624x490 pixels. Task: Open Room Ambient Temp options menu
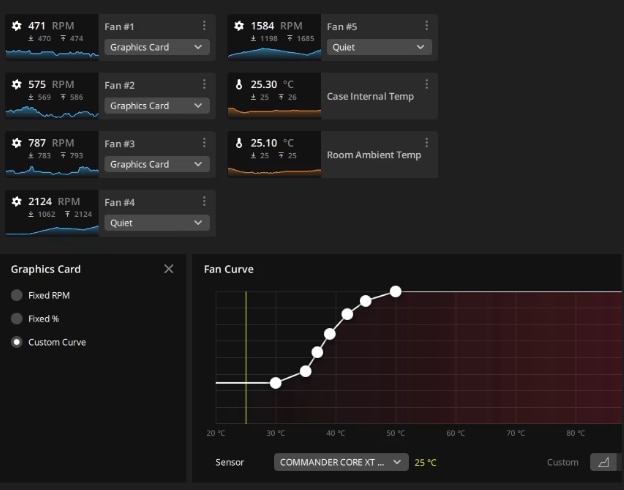(427, 143)
